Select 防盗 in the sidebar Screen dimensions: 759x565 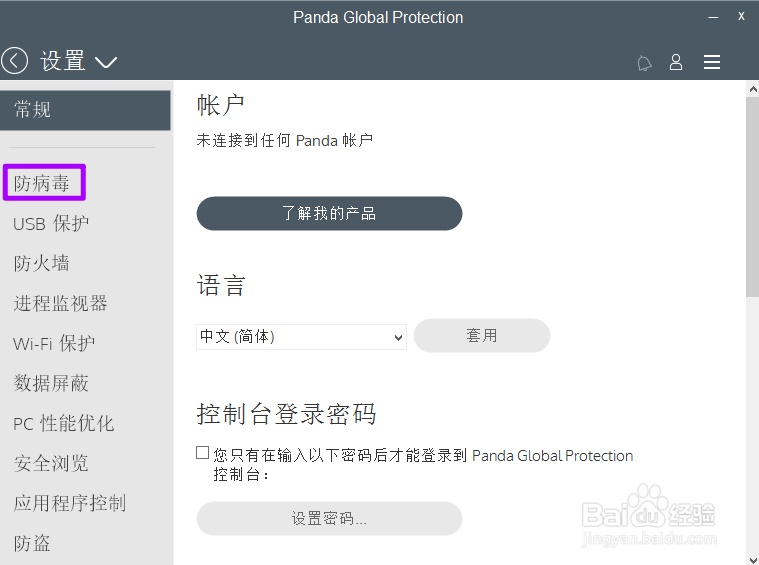[32, 543]
